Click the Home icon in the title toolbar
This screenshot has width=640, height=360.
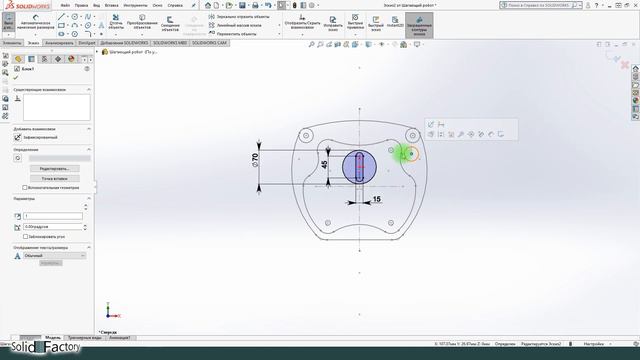pyautogui.click(x=208, y=5)
